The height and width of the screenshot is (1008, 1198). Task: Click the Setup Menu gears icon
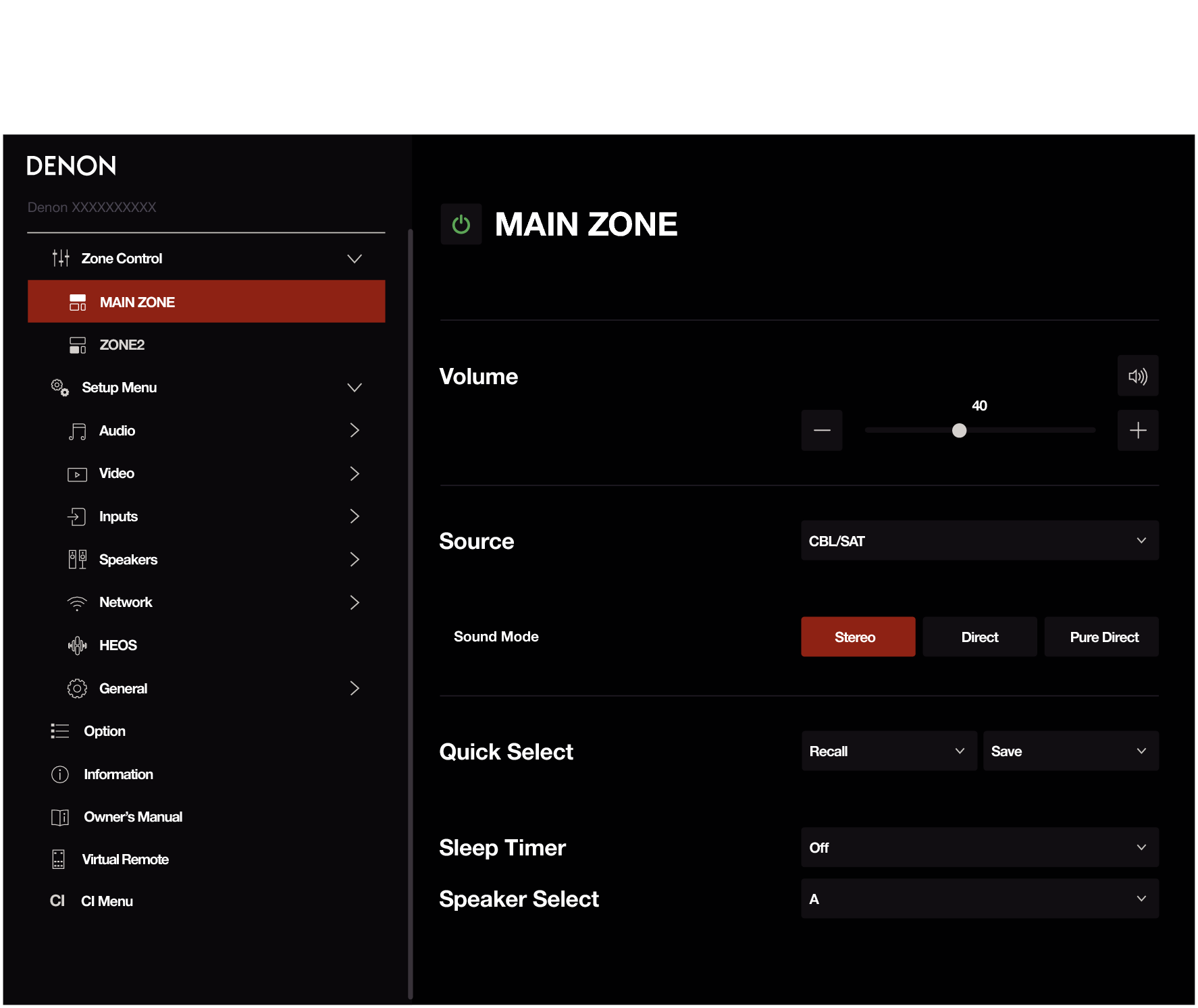60,388
